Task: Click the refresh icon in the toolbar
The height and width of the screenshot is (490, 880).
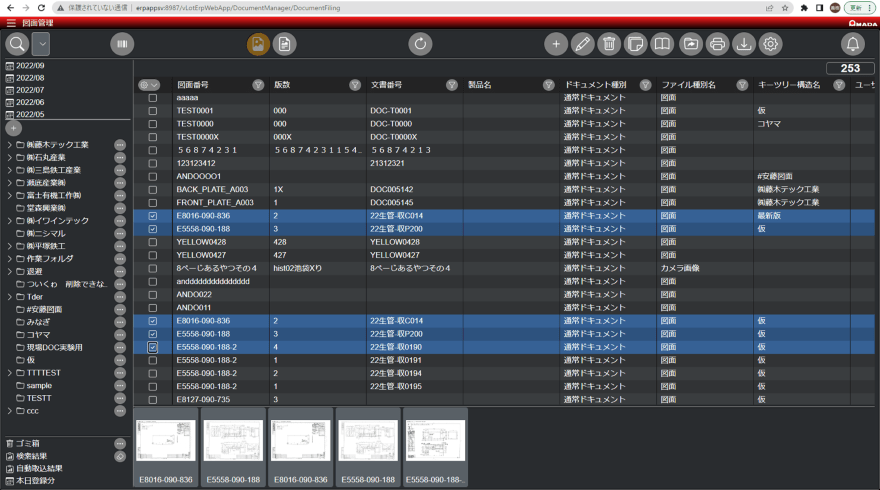Action: click(x=421, y=44)
